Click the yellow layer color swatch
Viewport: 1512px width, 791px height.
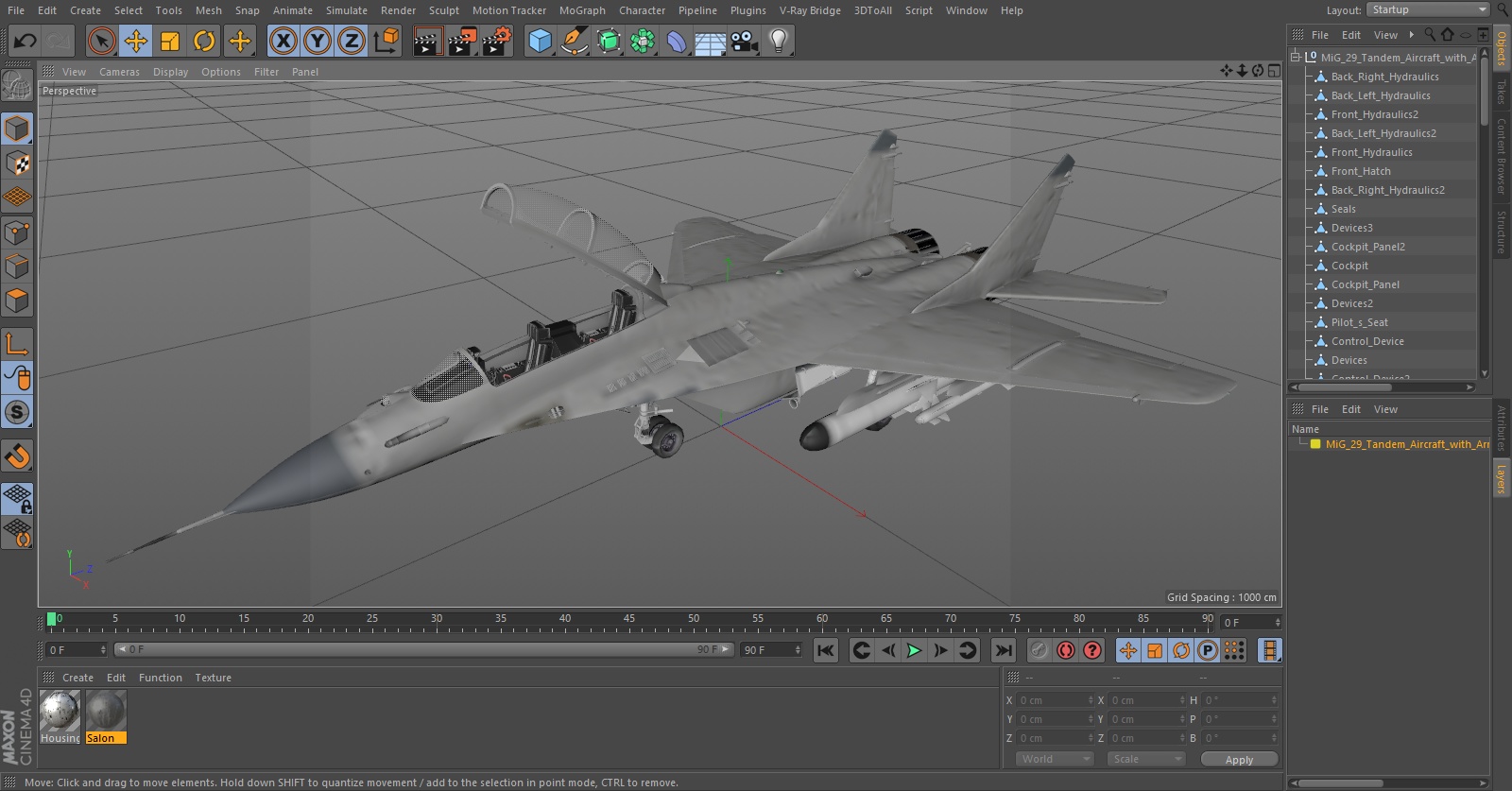coord(1315,444)
